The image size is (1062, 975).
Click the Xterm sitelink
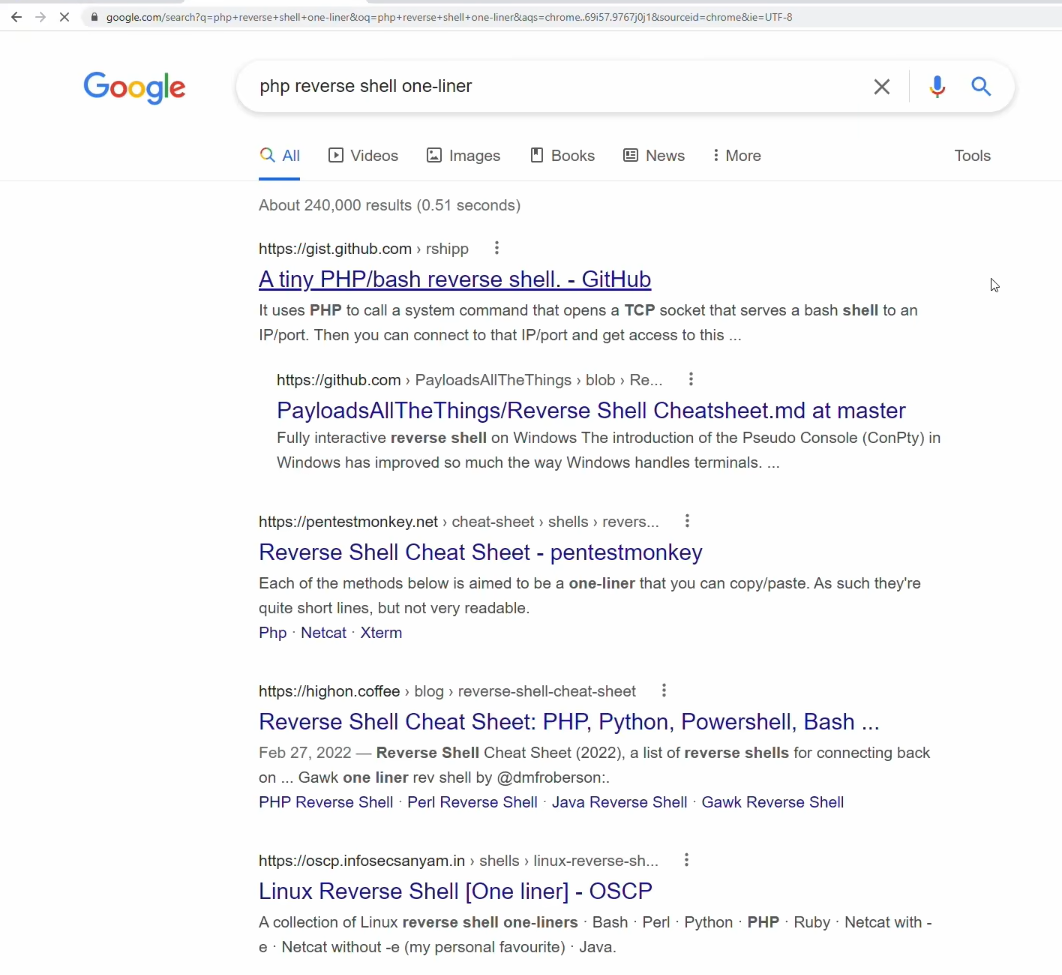point(381,632)
